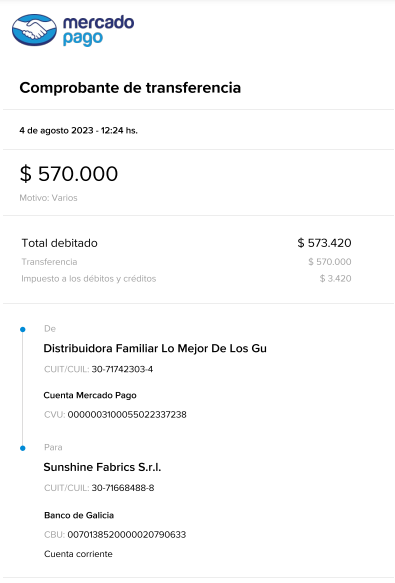
Task: Click the blue dot next to Para
Action: coord(23,448)
